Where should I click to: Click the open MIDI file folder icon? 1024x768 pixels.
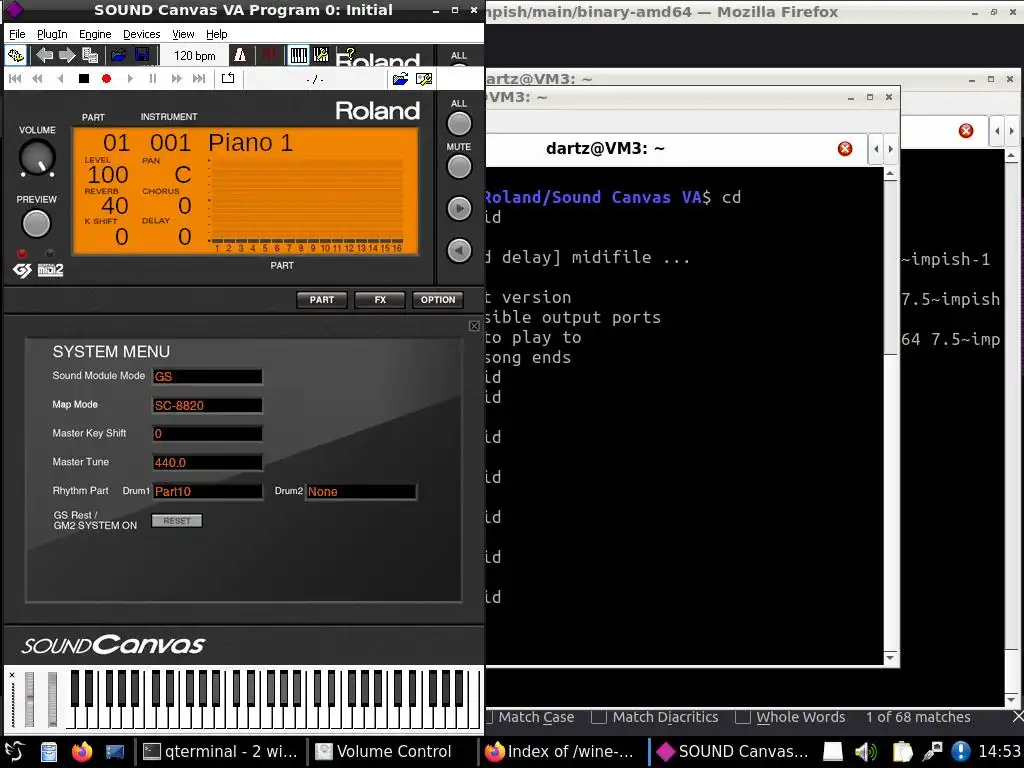pos(400,79)
